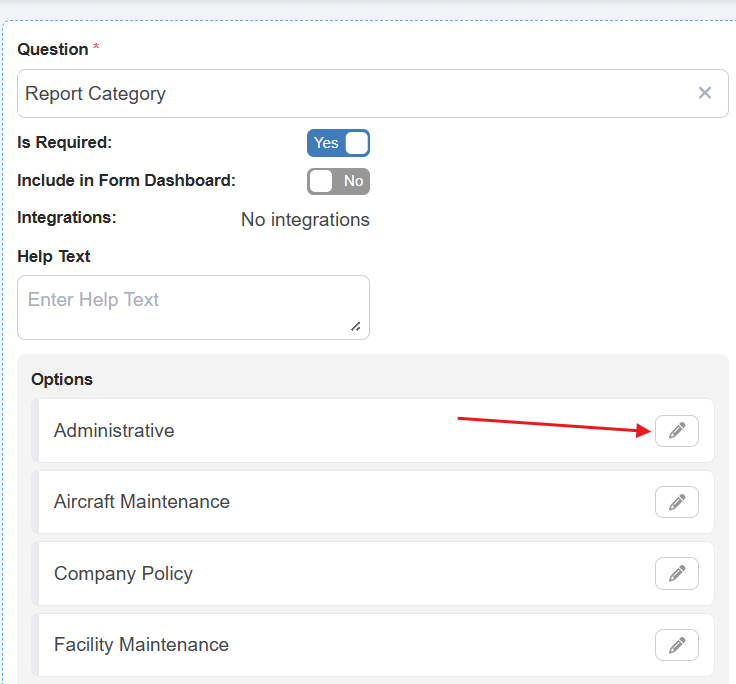Click left grip strip of Company Policy row
The image size is (736, 684).
click(35, 574)
